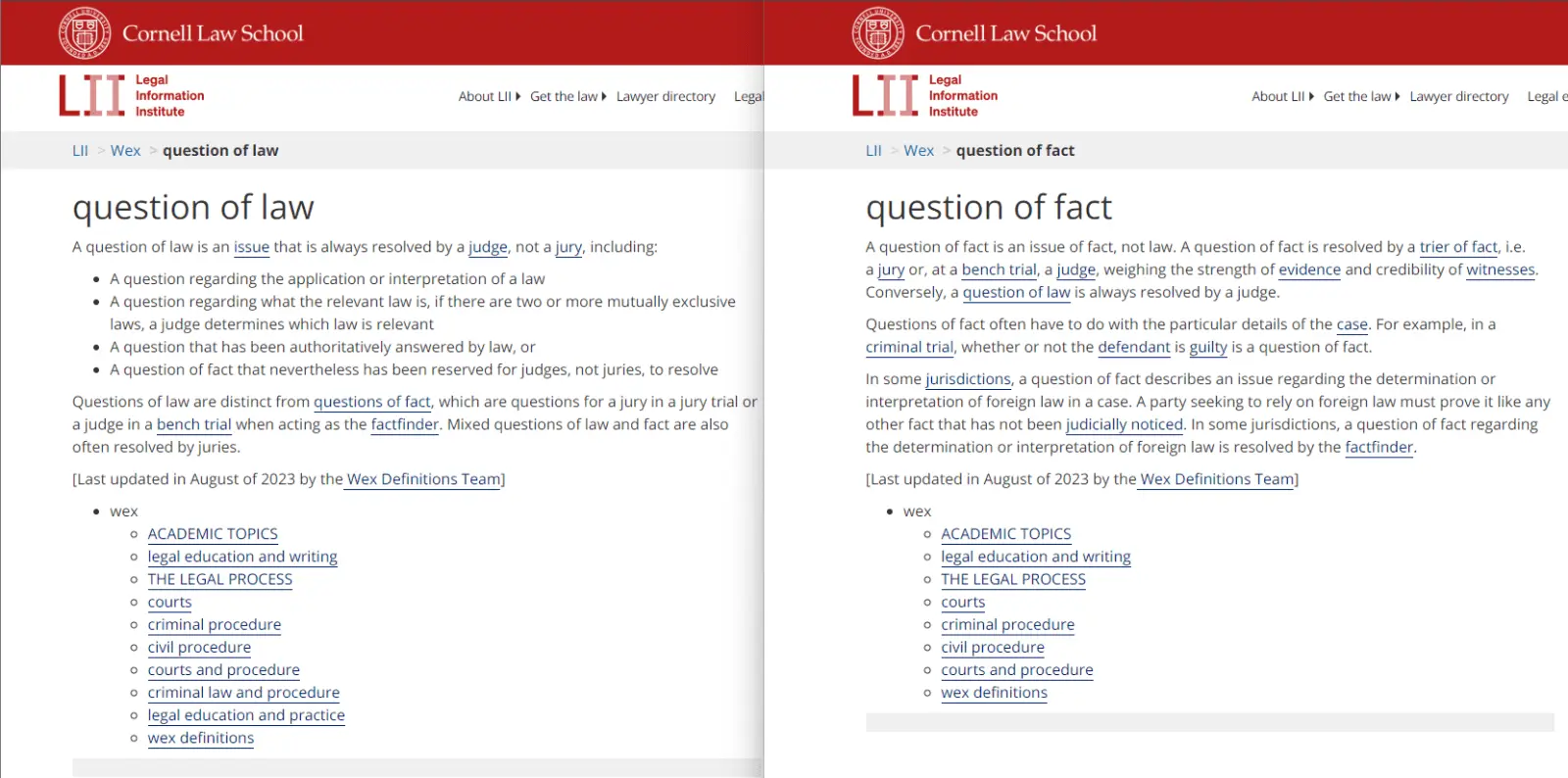Viewport: 1568px width, 778px height.
Task: Open the 'evidence' link in question of fact article
Action: pyautogui.click(x=1310, y=269)
